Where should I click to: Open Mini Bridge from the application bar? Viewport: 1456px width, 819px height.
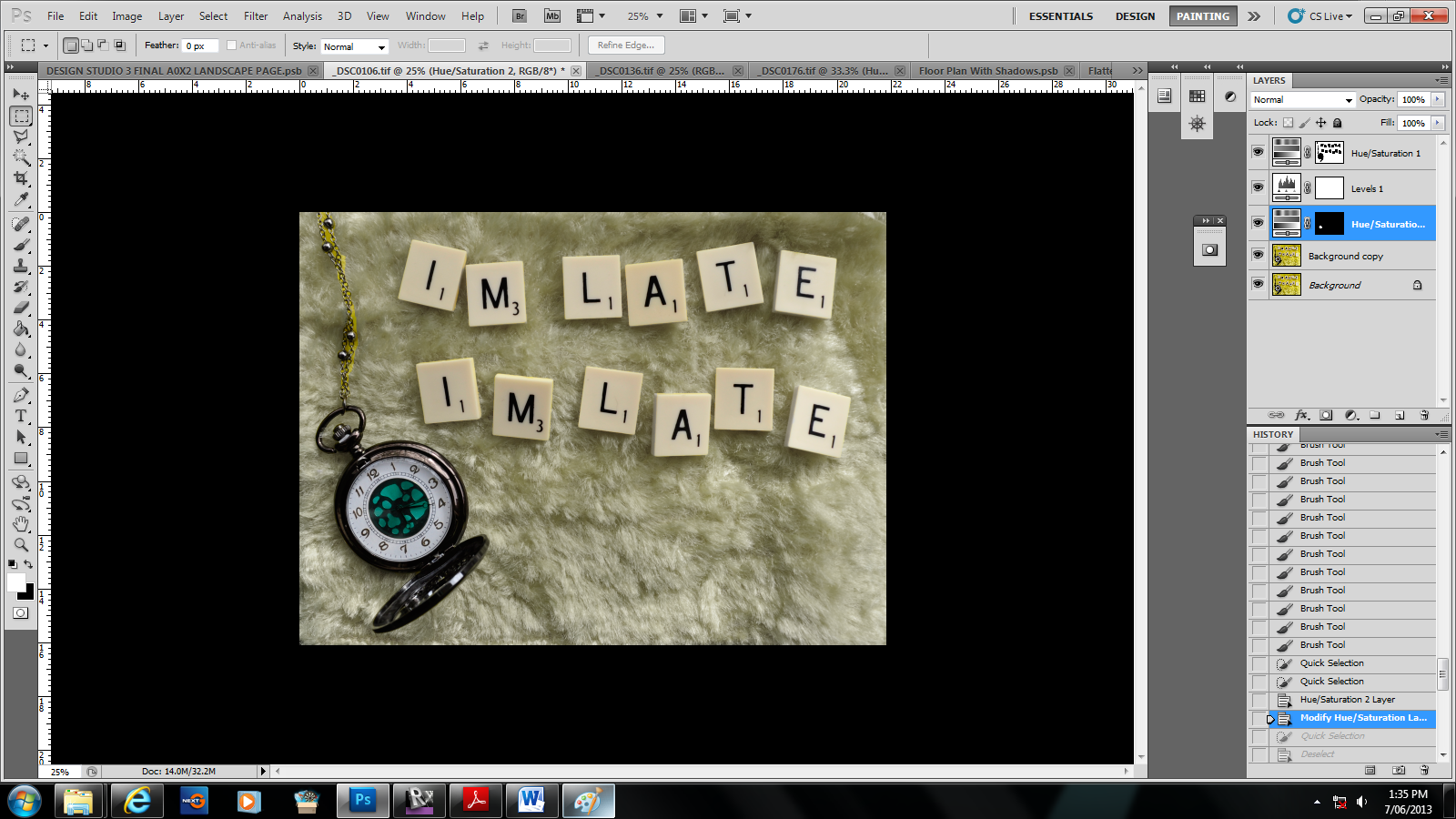(552, 15)
